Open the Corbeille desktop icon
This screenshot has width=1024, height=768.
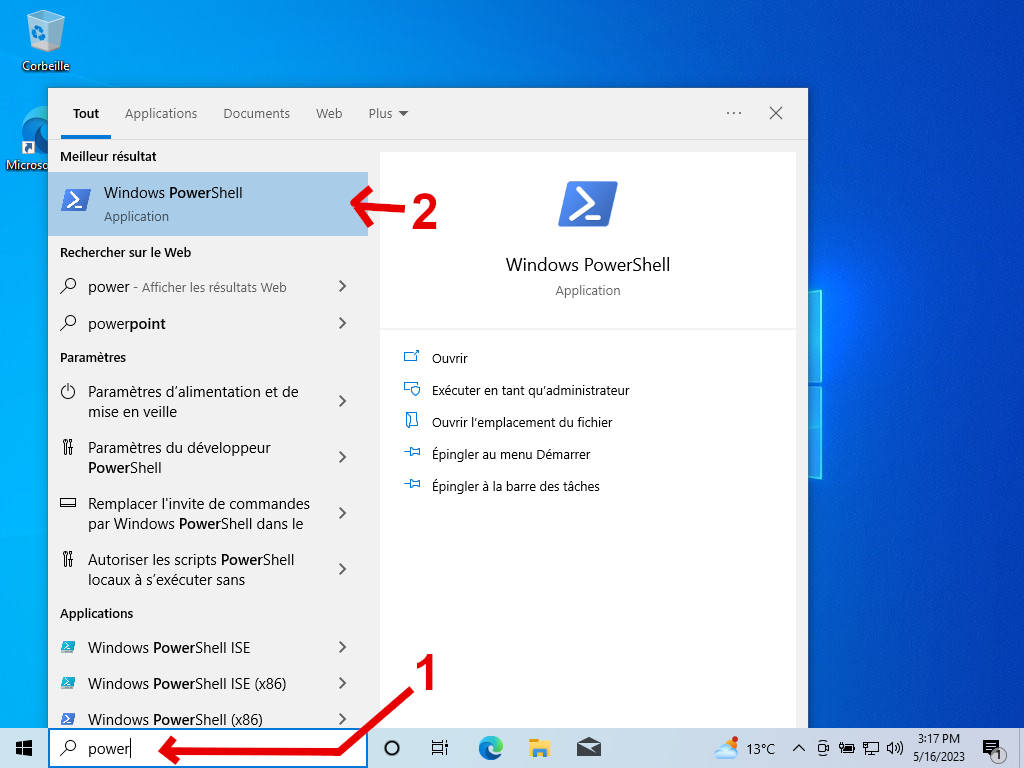pos(46,40)
